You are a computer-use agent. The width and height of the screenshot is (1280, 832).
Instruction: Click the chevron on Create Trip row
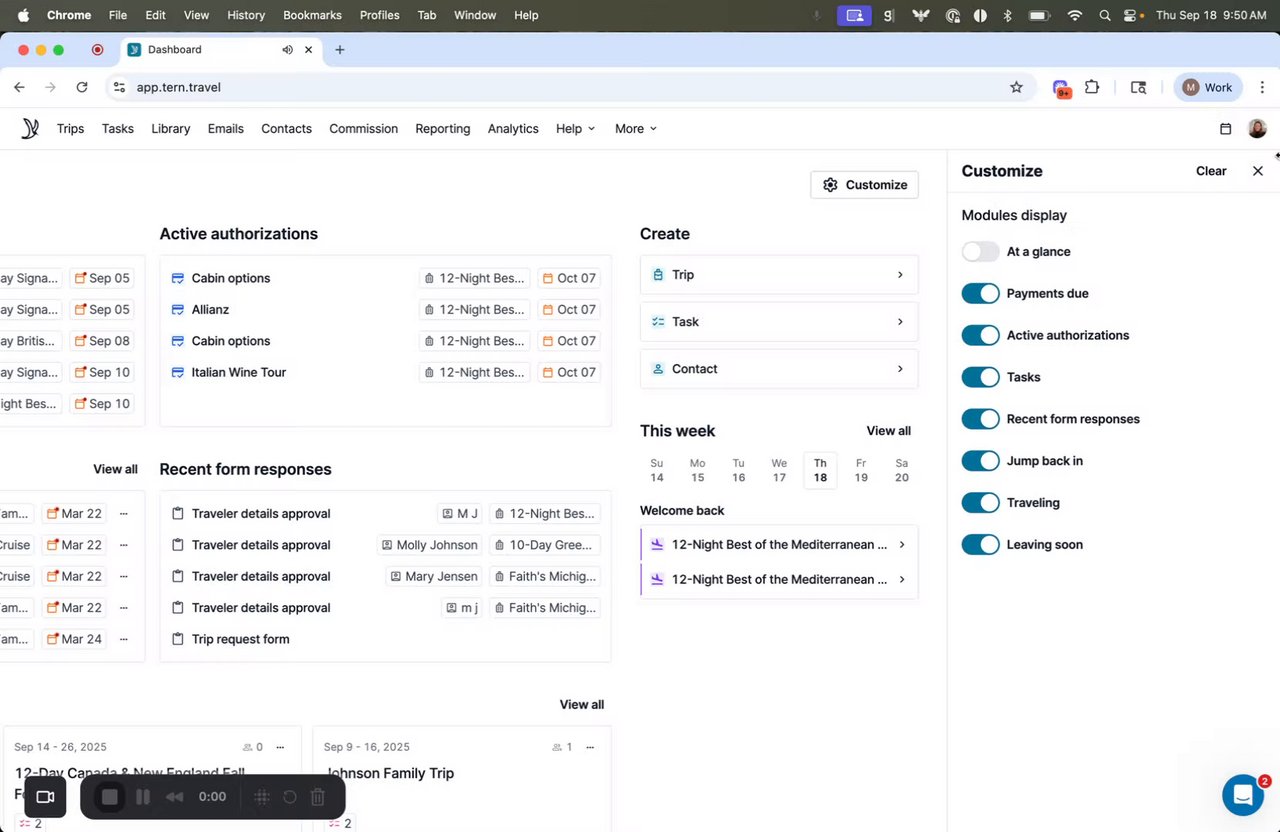click(900, 275)
